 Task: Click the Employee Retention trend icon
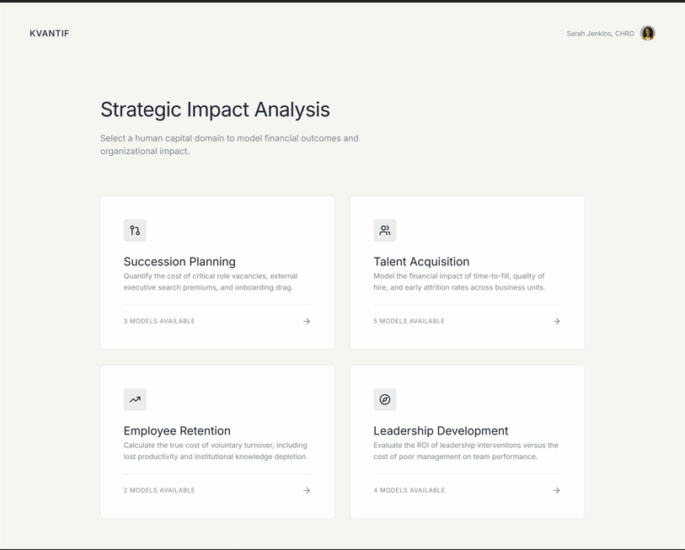(135, 399)
